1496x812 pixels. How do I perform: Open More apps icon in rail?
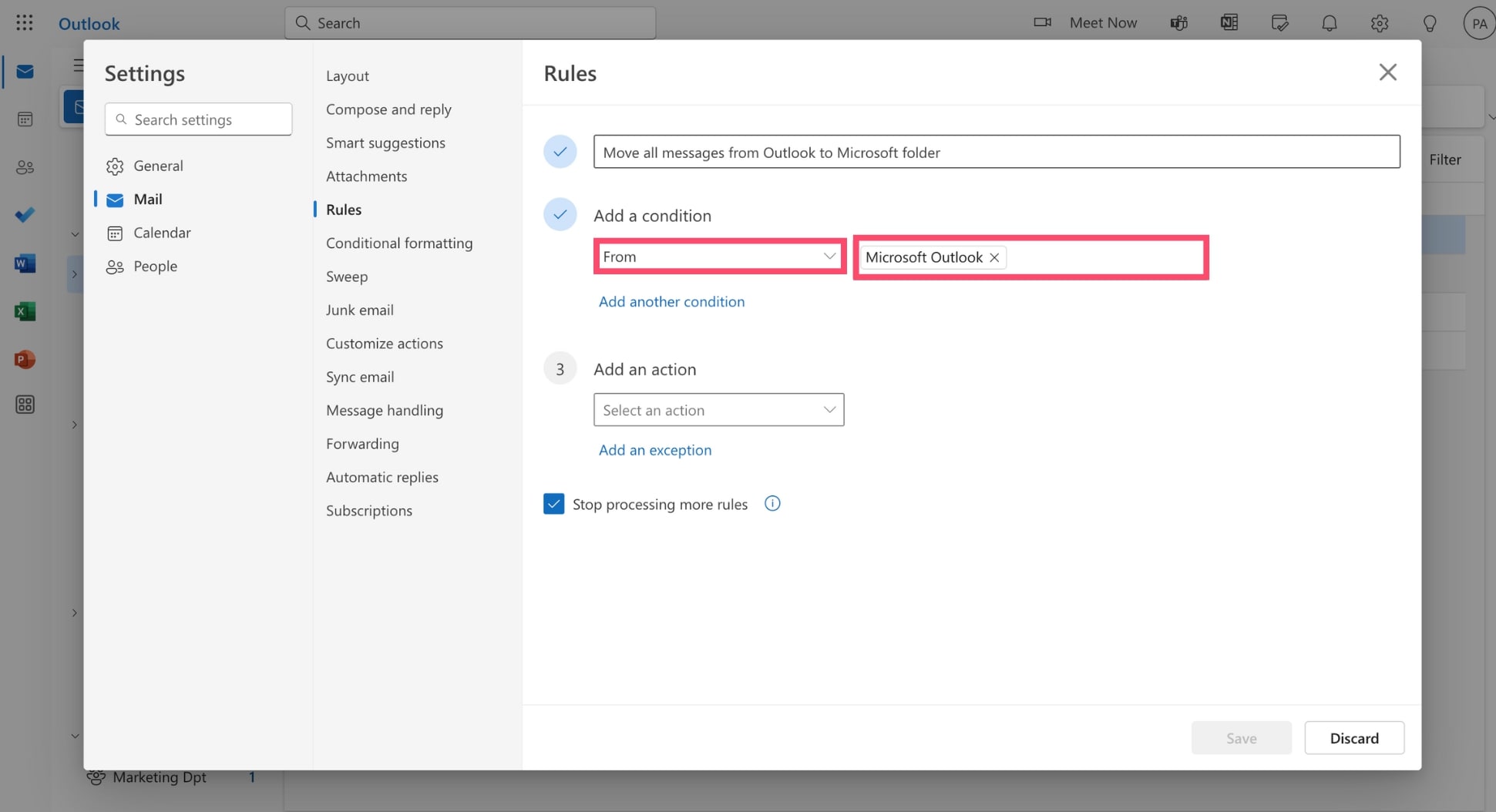(x=25, y=404)
